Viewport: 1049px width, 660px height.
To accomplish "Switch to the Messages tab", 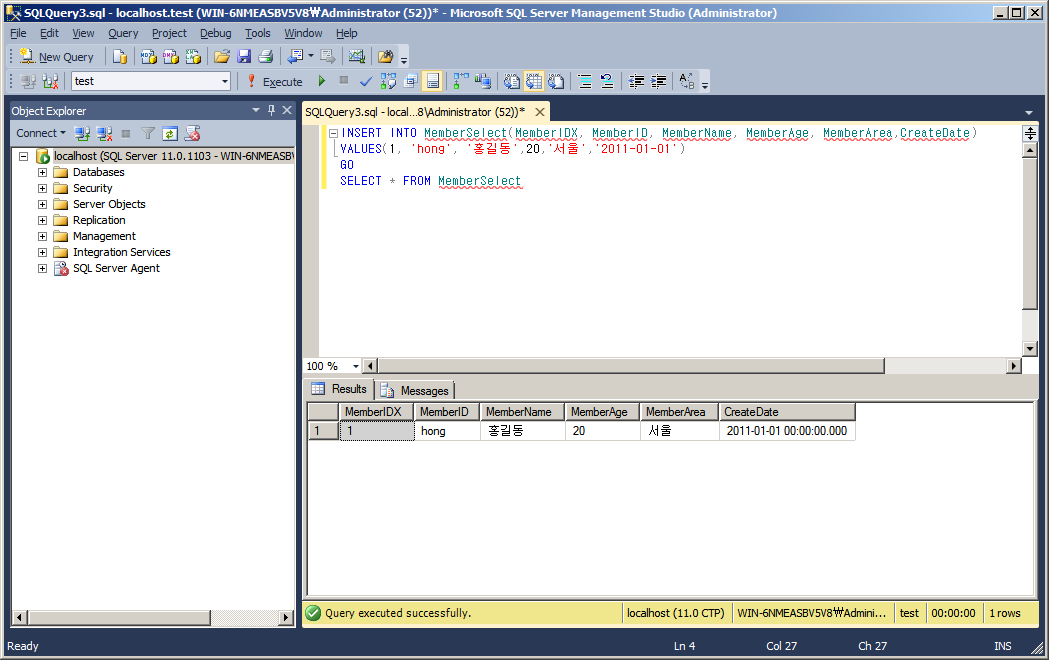I will coord(415,391).
